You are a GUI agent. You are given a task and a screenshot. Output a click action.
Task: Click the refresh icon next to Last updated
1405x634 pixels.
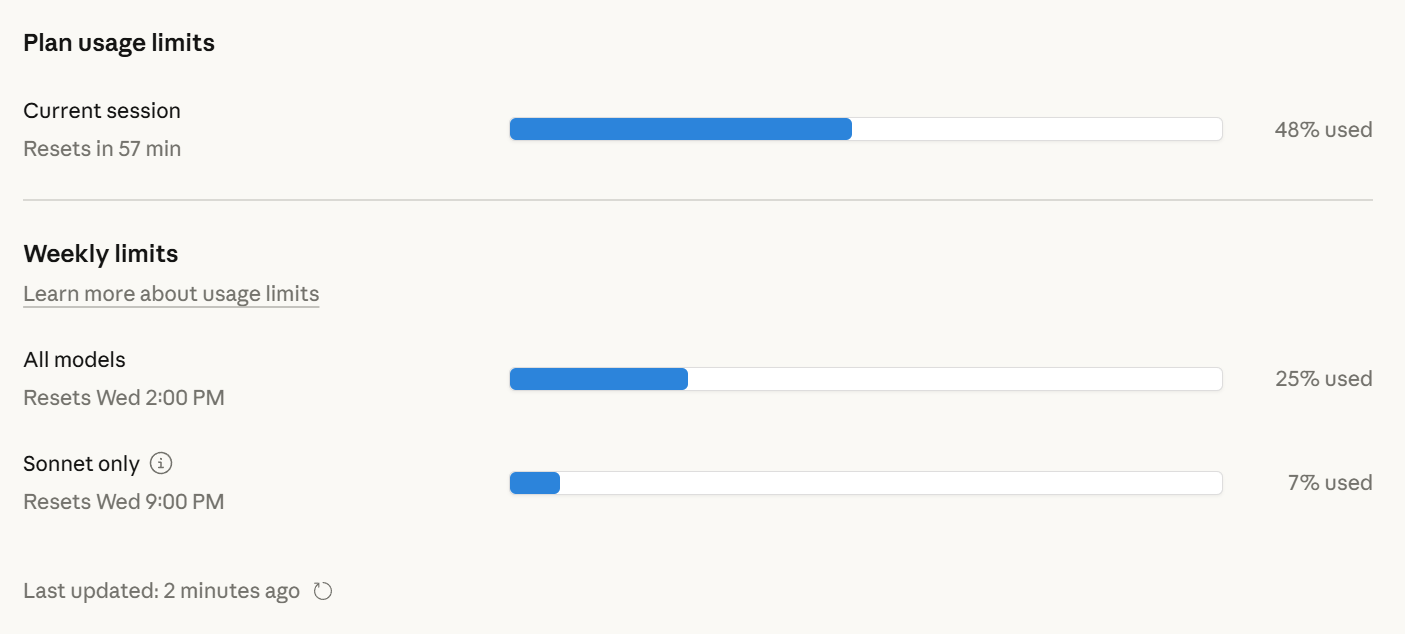[323, 591]
